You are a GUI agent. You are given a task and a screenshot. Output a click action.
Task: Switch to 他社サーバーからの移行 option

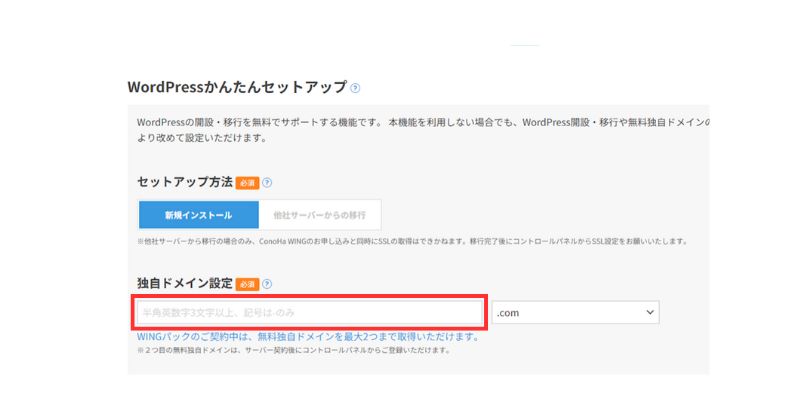click(319, 215)
